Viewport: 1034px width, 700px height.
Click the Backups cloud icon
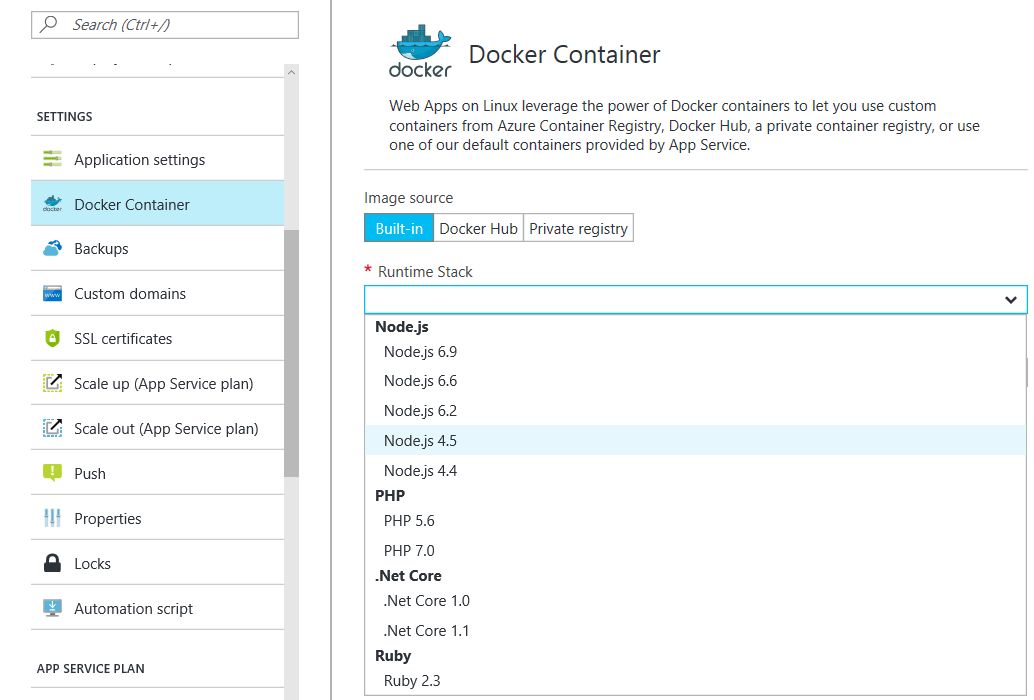tap(52, 248)
